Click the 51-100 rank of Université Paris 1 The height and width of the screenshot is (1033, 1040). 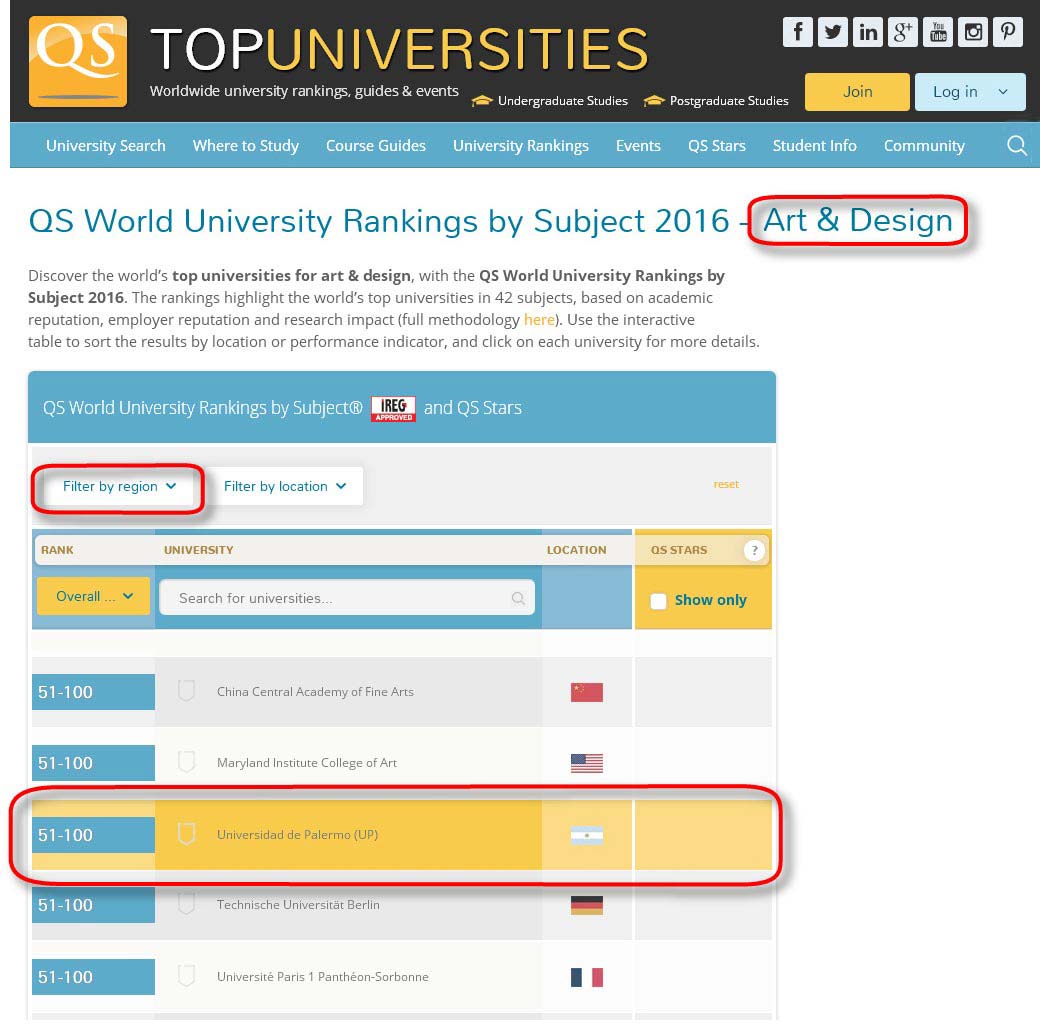pos(93,977)
